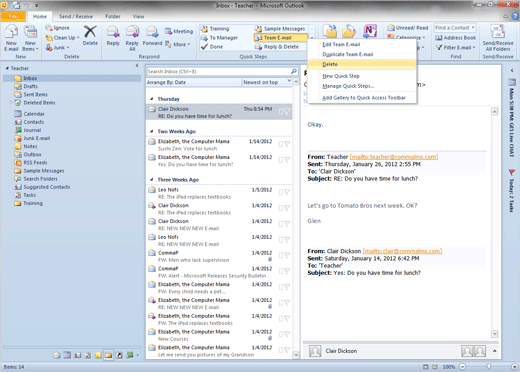Switch to the Send / Receive tab
520x372 pixels.
pos(76,16)
